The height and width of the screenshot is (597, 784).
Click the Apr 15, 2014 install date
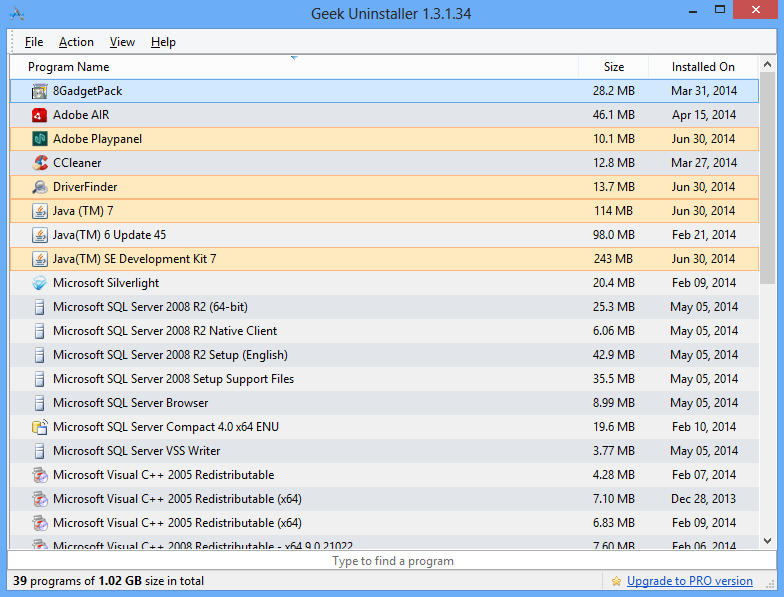pos(704,115)
